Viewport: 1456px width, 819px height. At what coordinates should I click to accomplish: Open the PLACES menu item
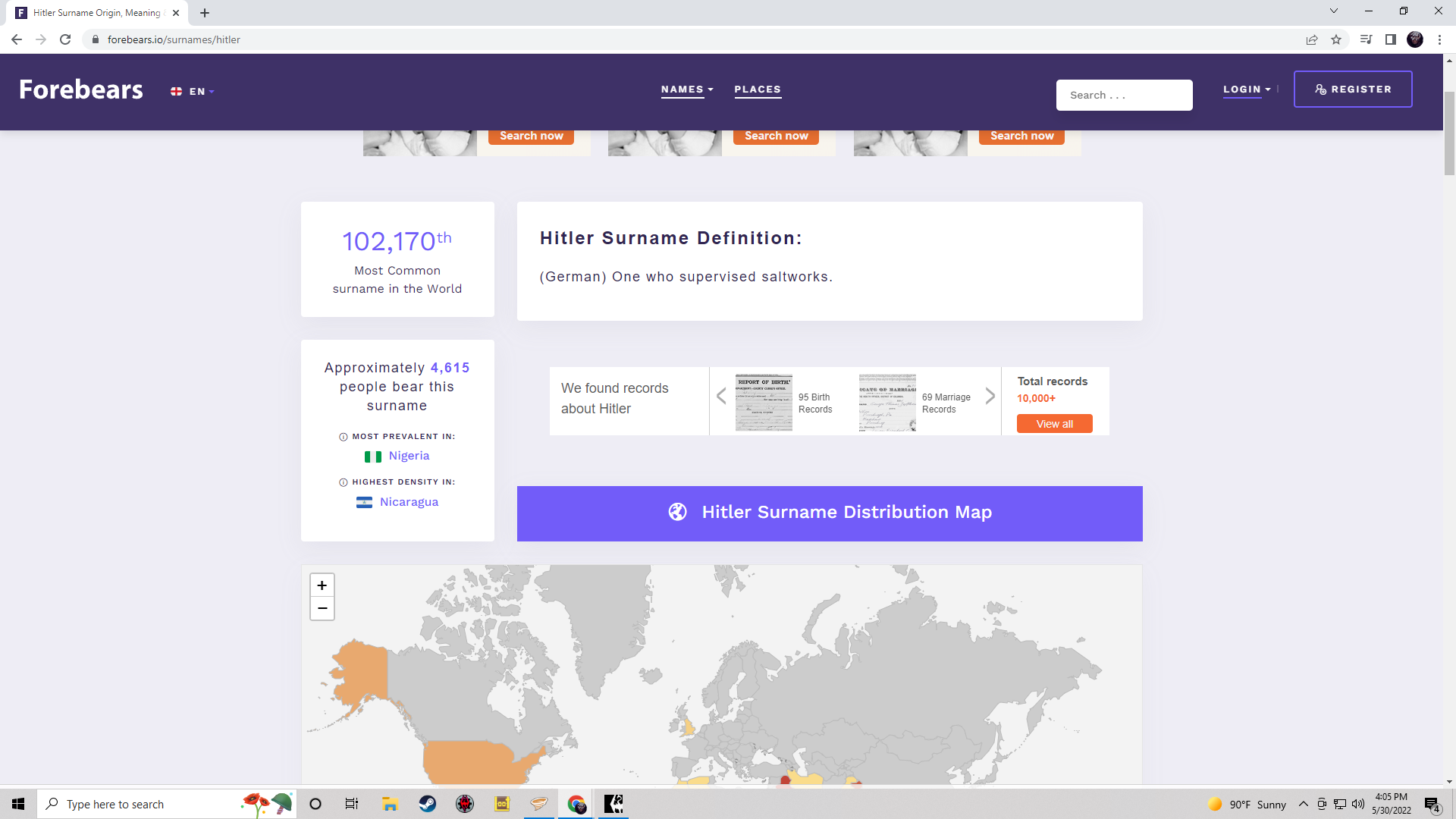coord(758,89)
